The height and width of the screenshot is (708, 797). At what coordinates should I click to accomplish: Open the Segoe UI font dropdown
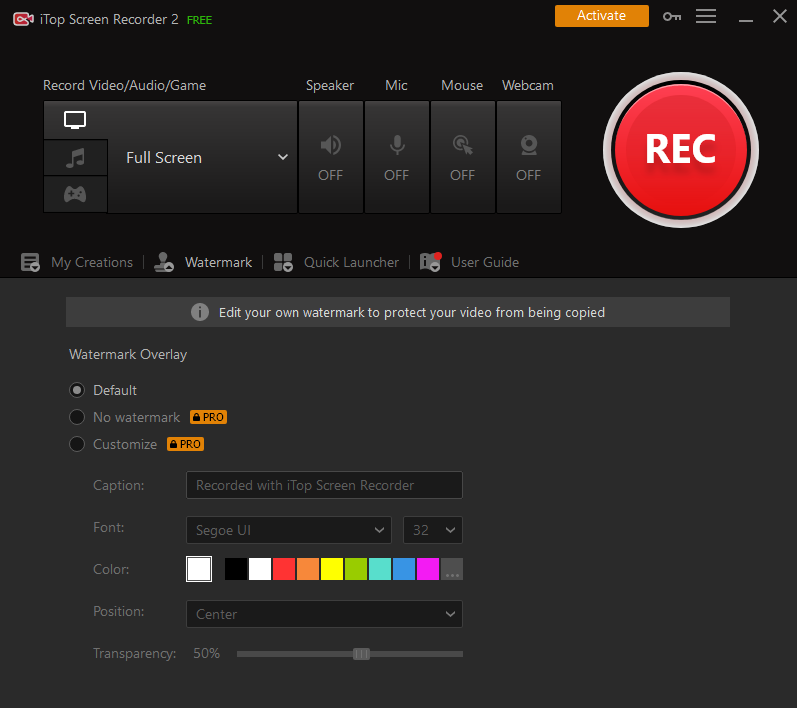click(288, 530)
